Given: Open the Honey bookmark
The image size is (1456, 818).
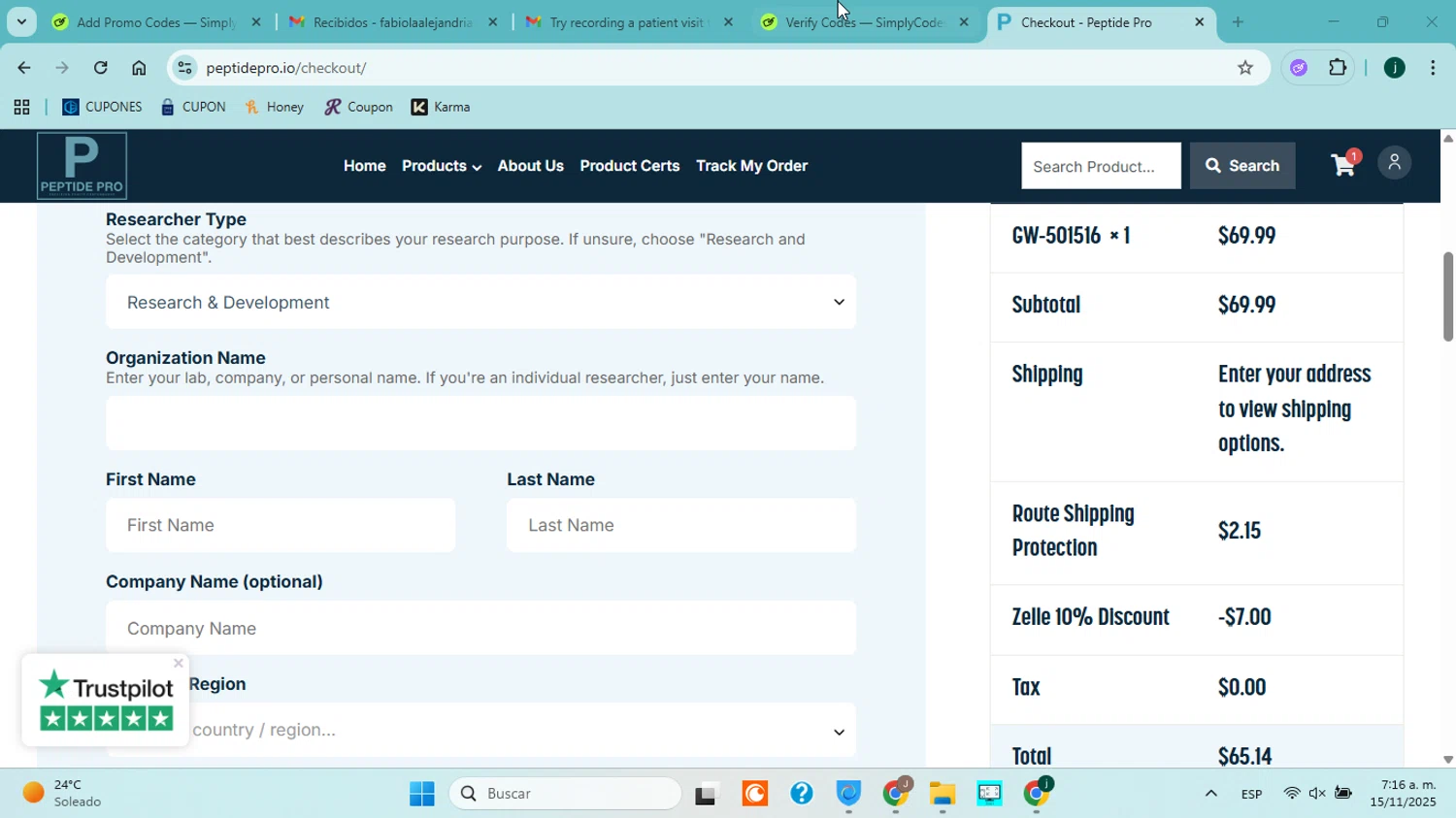Looking at the screenshot, I should point(275,108).
